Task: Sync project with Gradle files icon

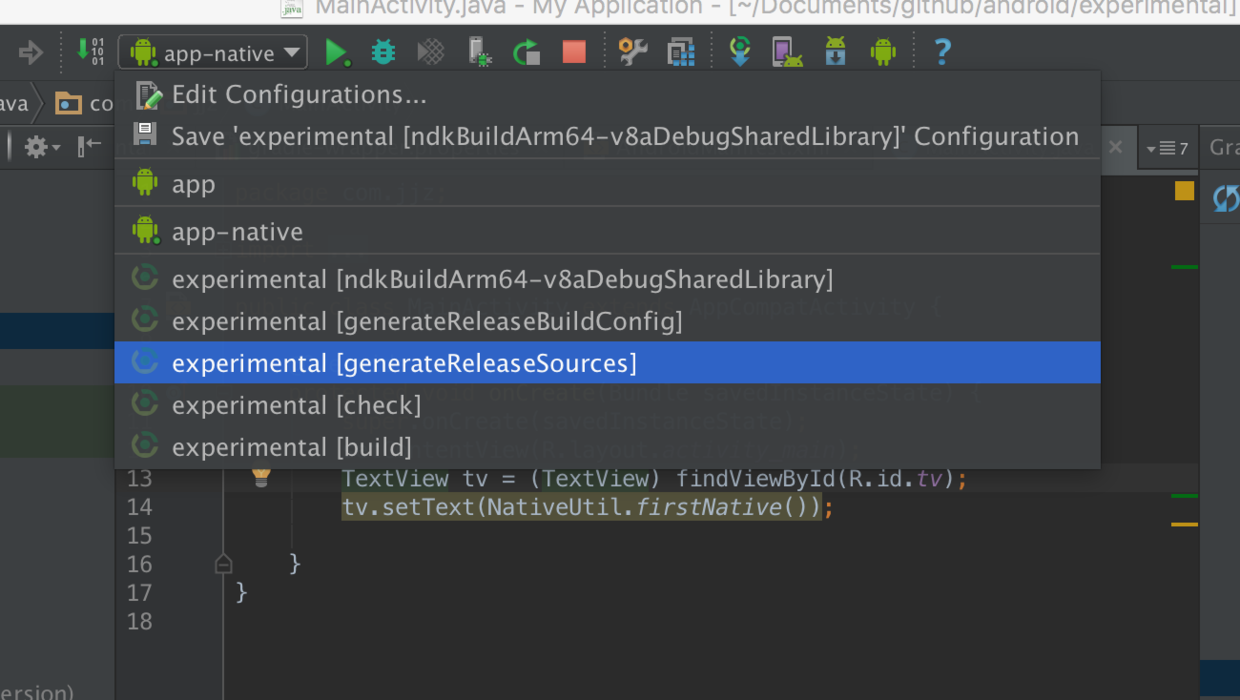Action: coord(740,52)
